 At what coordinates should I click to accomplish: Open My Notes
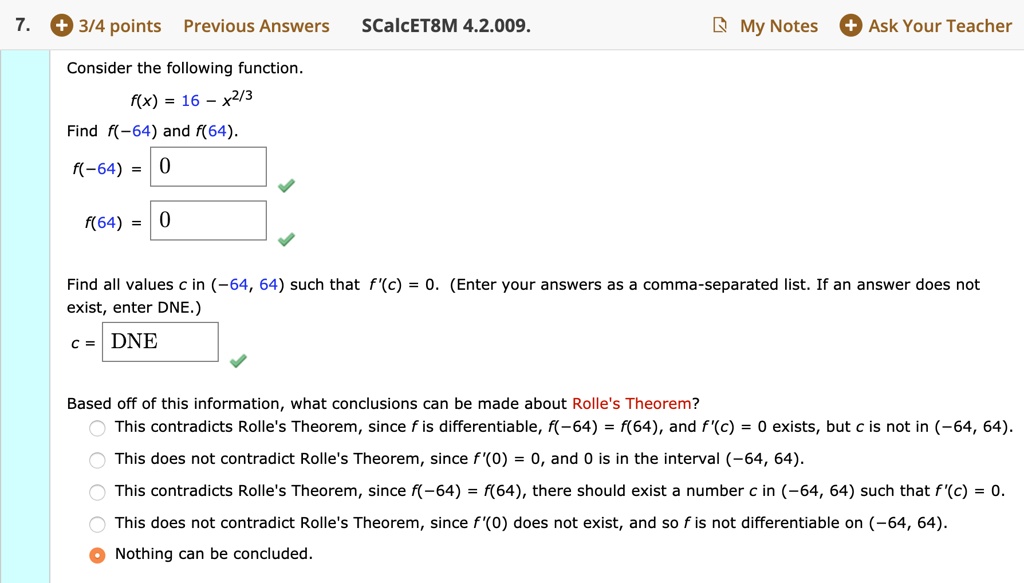(x=778, y=26)
